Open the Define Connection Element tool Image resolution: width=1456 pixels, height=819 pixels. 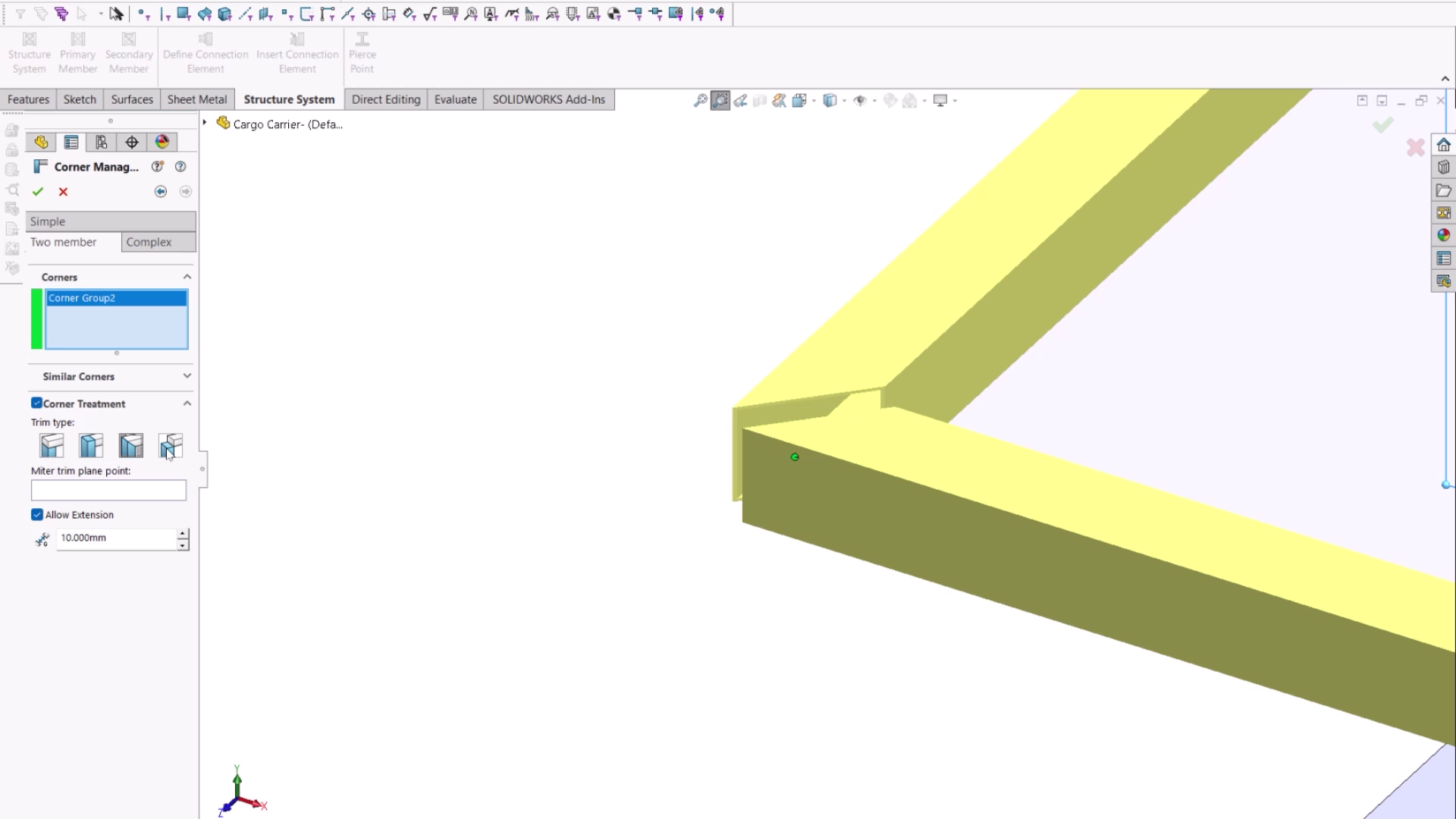[205, 53]
